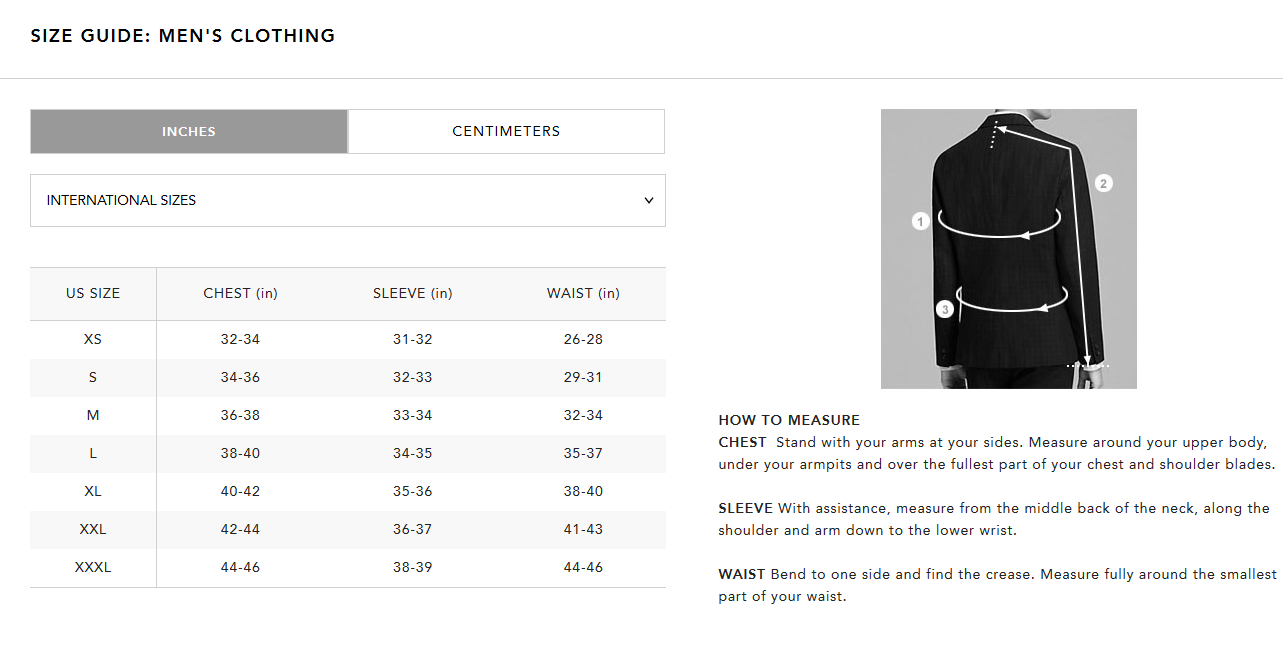Select the XS size row label

93,340
